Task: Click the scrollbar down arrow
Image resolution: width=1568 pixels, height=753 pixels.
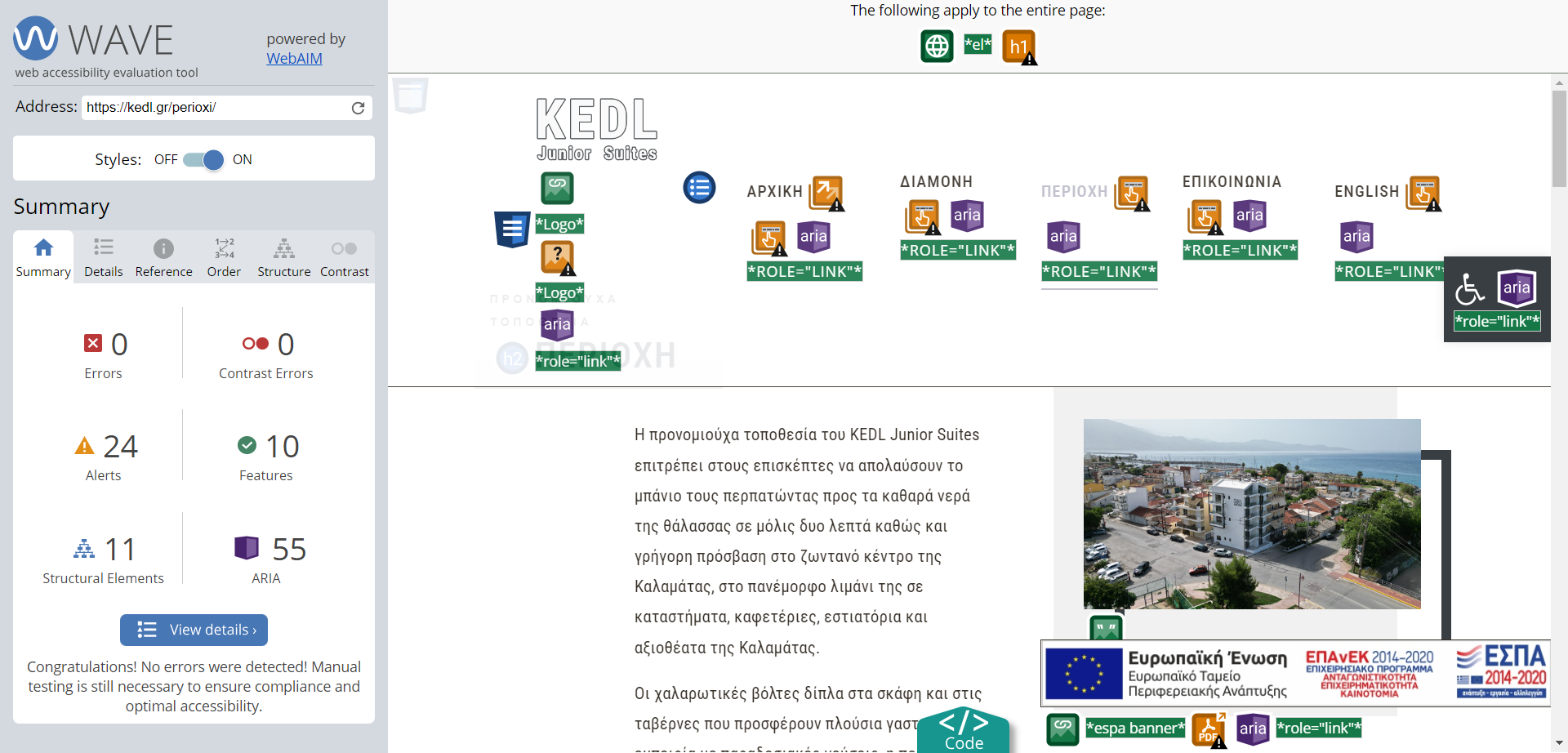Action: tap(1559, 742)
